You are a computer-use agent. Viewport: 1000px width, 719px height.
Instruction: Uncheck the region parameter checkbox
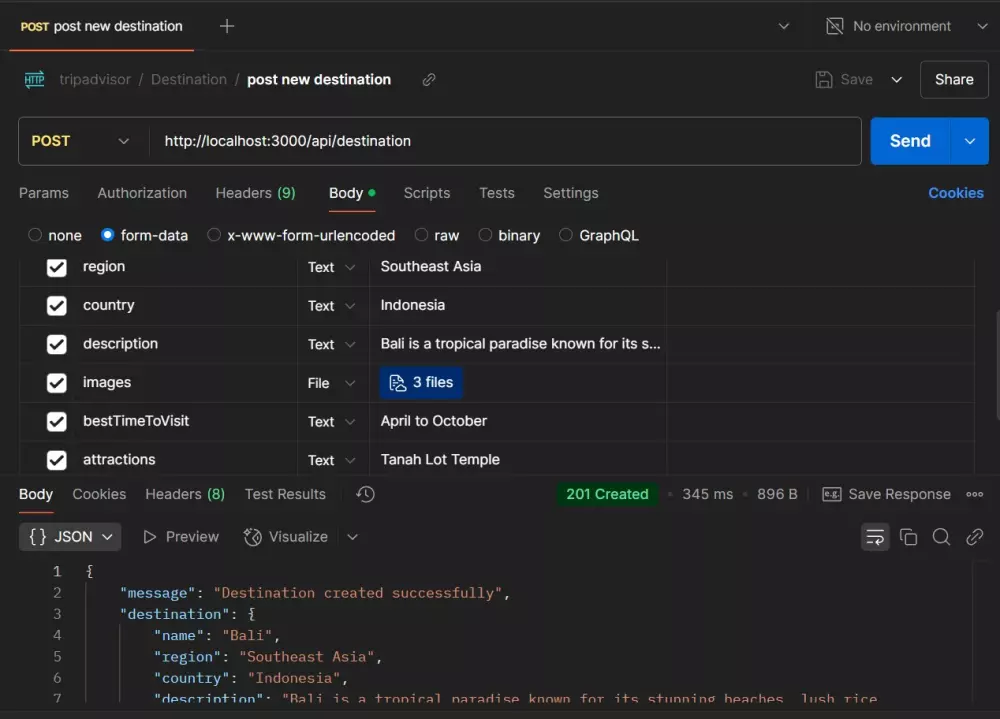tap(57, 267)
